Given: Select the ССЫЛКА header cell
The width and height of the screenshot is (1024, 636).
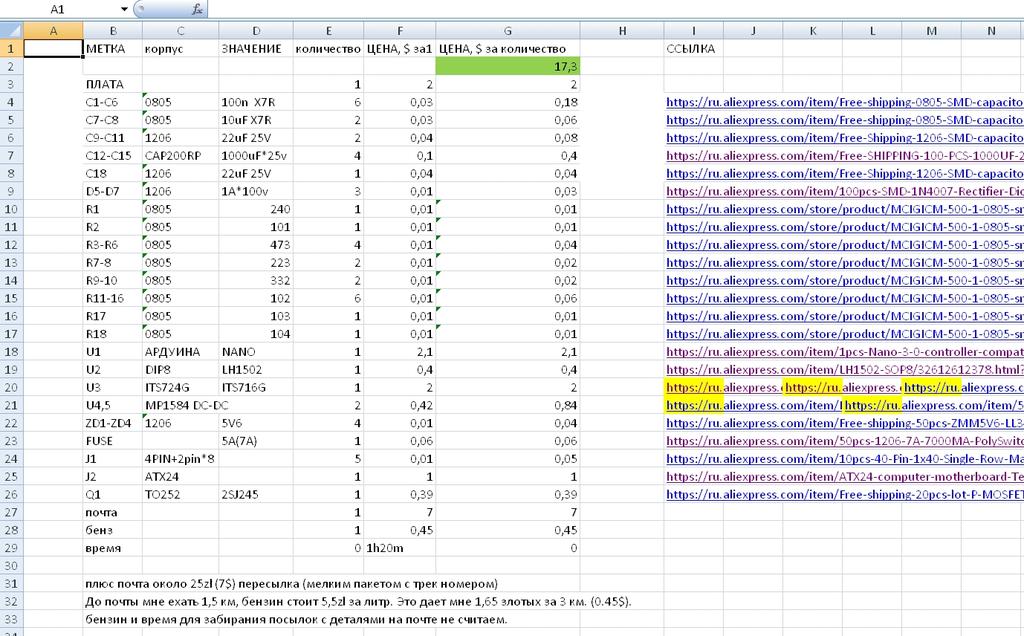Looking at the screenshot, I should coord(693,48).
